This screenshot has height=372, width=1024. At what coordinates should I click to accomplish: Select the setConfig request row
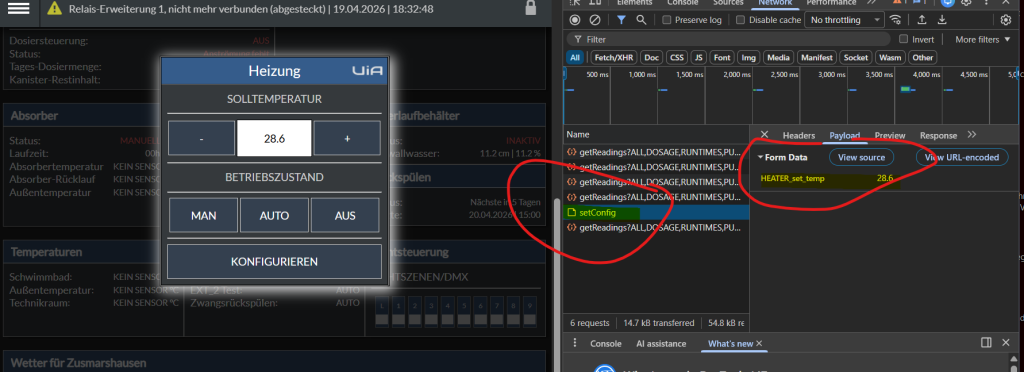[x=656, y=212]
